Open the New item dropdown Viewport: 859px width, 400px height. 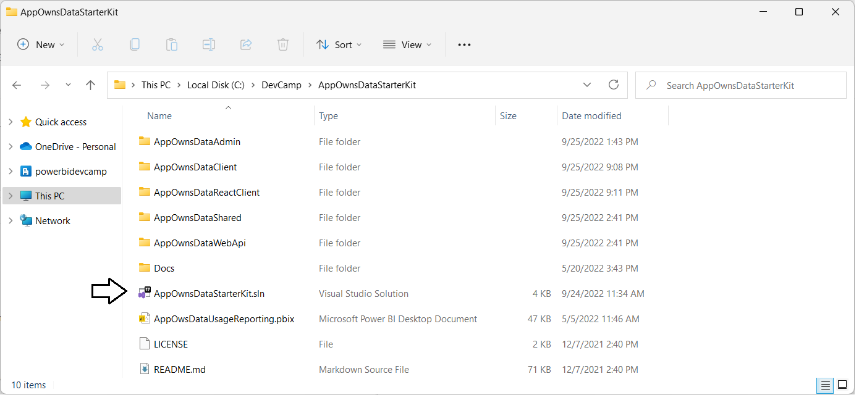point(41,45)
